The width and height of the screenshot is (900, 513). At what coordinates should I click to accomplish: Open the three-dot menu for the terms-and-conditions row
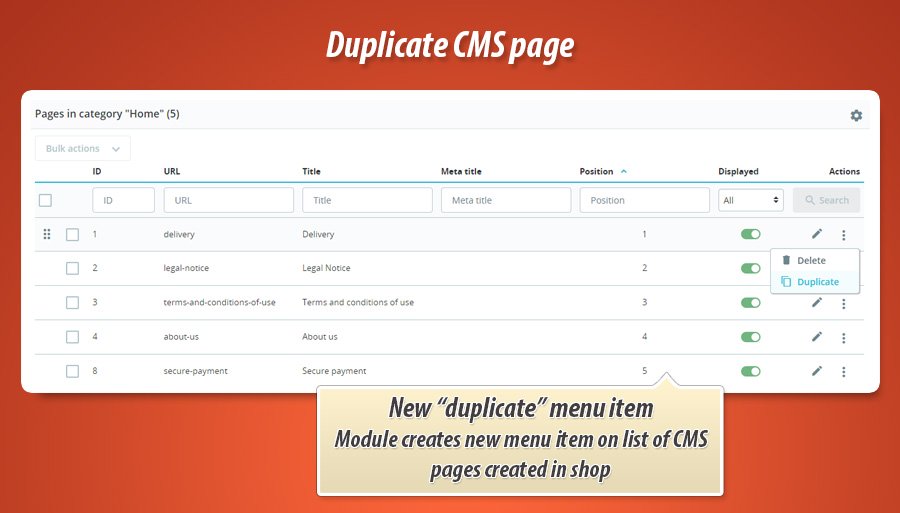point(843,304)
